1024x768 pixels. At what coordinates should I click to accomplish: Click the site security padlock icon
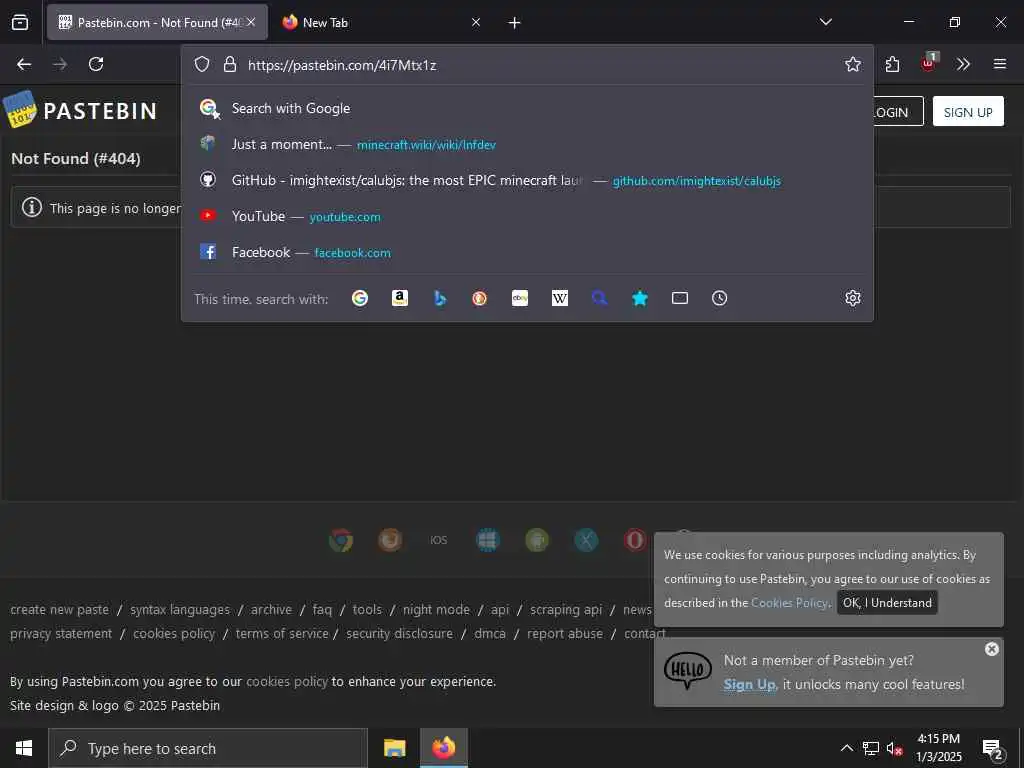click(x=229, y=64)
